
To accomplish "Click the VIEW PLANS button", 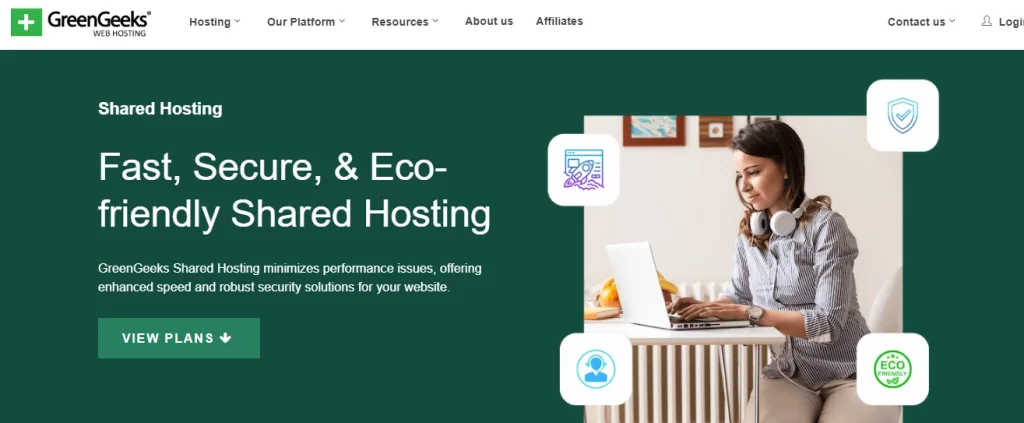I will pos(179,338).
